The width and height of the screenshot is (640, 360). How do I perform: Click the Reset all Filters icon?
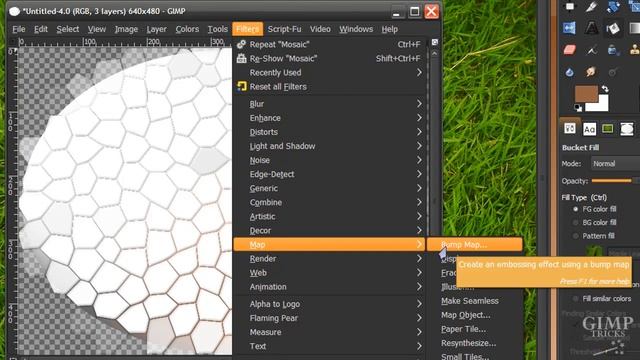coord(242,86)
